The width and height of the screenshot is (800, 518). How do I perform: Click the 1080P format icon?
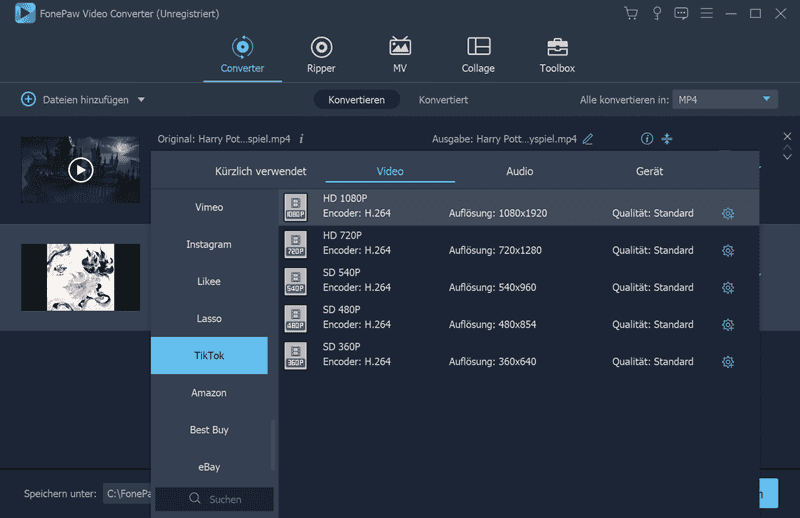click(x=296, y=207)
